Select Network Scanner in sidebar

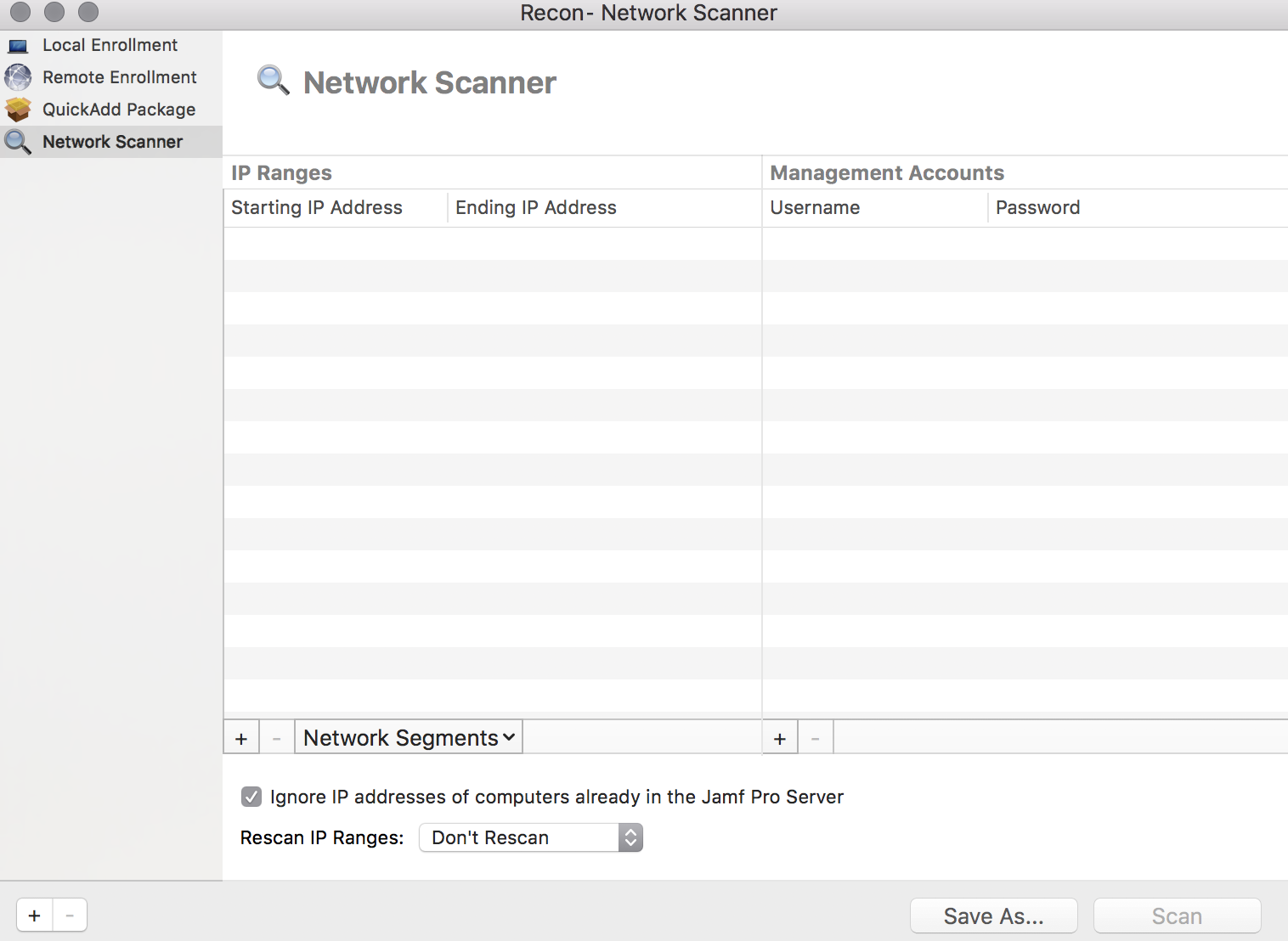112,142
